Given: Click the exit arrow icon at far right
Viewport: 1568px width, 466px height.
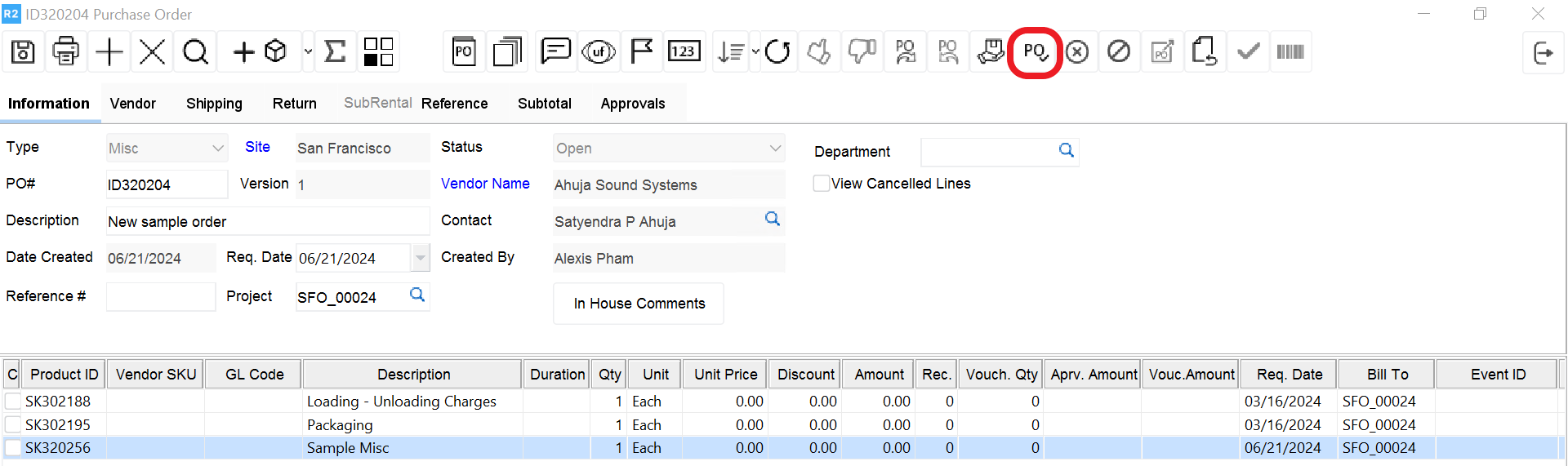Looking at the screenshot, I should pyautogui.click(x=1543, y=53).
